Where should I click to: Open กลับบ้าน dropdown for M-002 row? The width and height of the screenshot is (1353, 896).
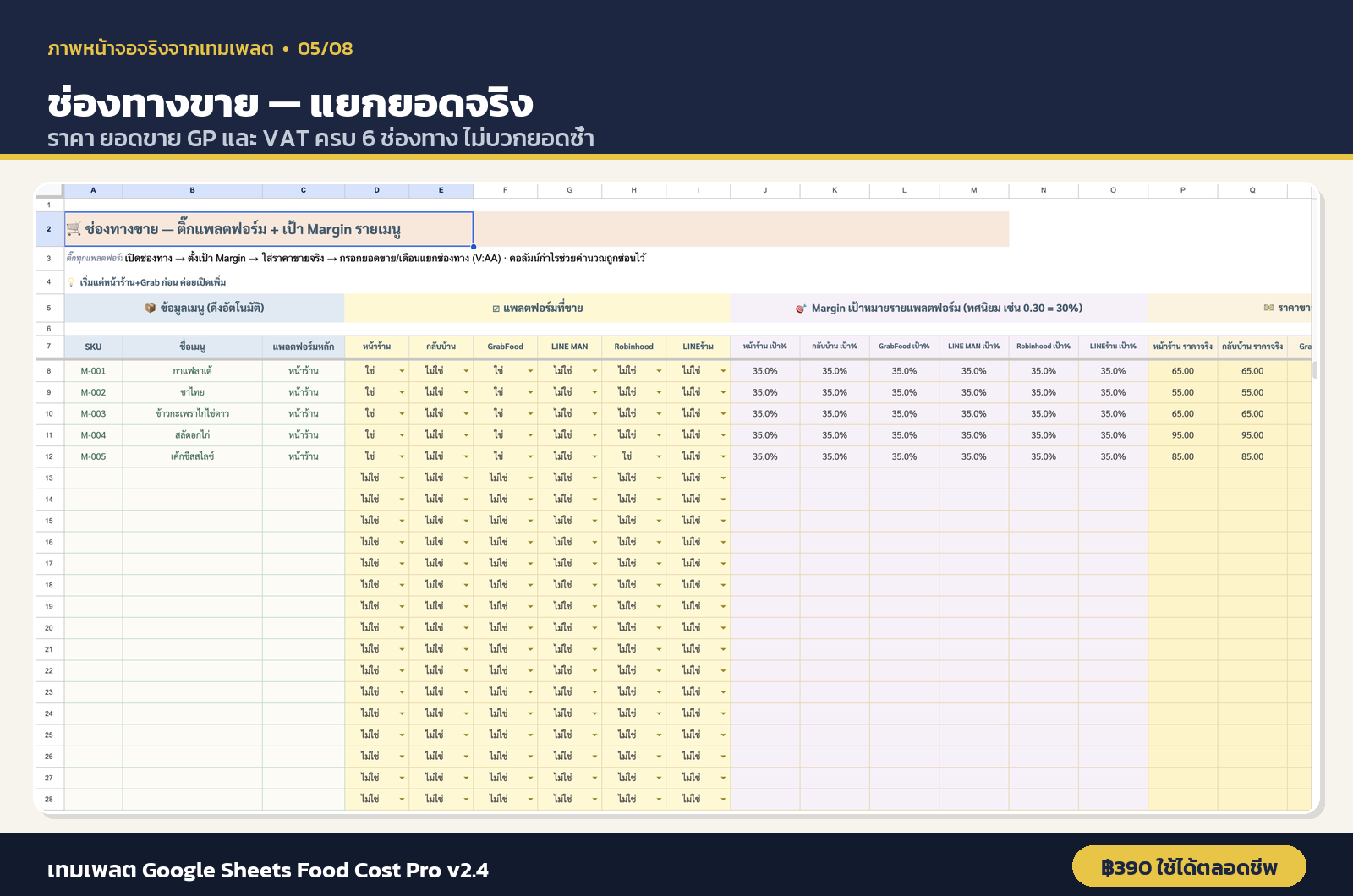(466, 392)
